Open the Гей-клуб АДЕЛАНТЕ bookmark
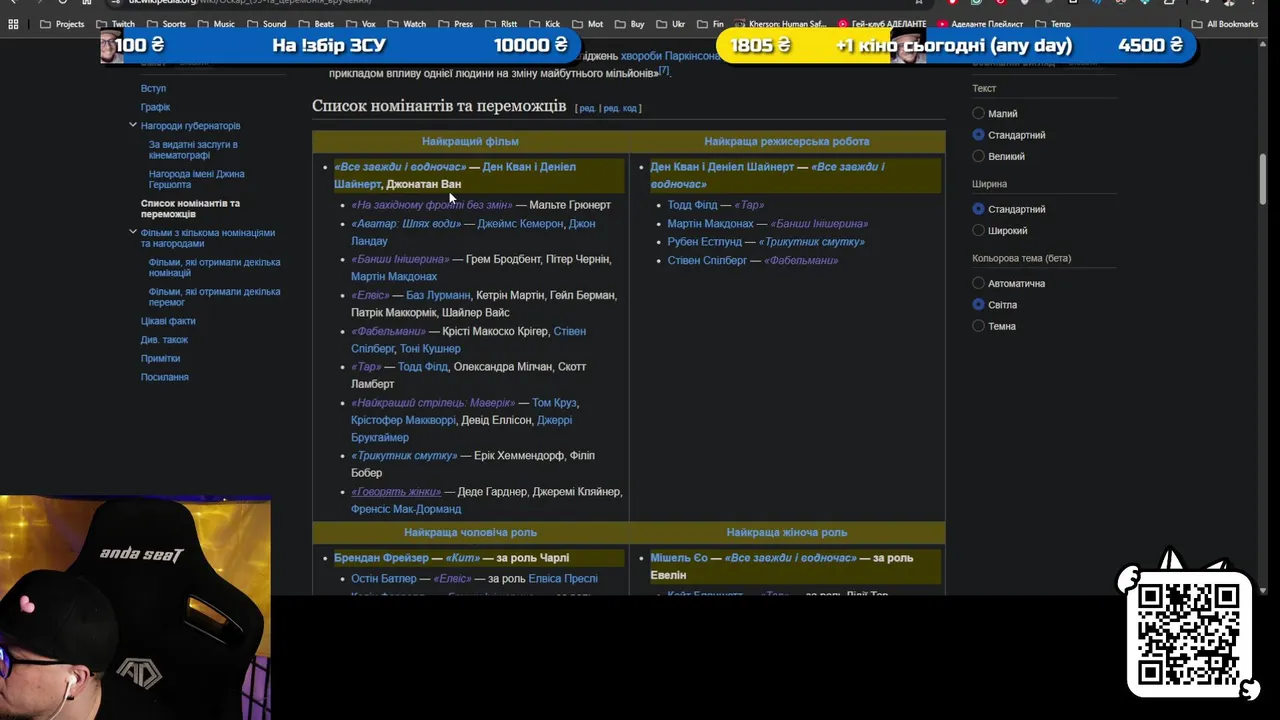 click(x=883, y=24)
